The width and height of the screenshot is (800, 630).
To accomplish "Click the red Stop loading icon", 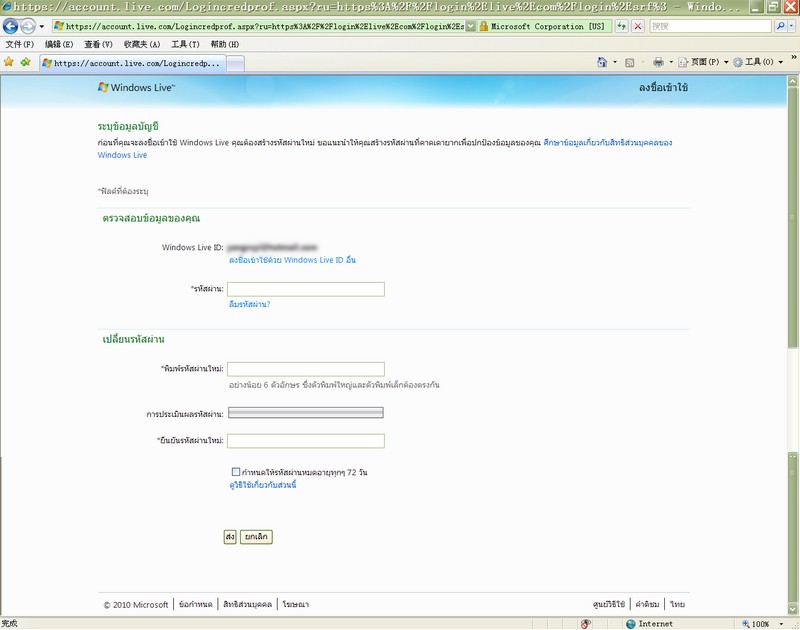I will (638, 26).
